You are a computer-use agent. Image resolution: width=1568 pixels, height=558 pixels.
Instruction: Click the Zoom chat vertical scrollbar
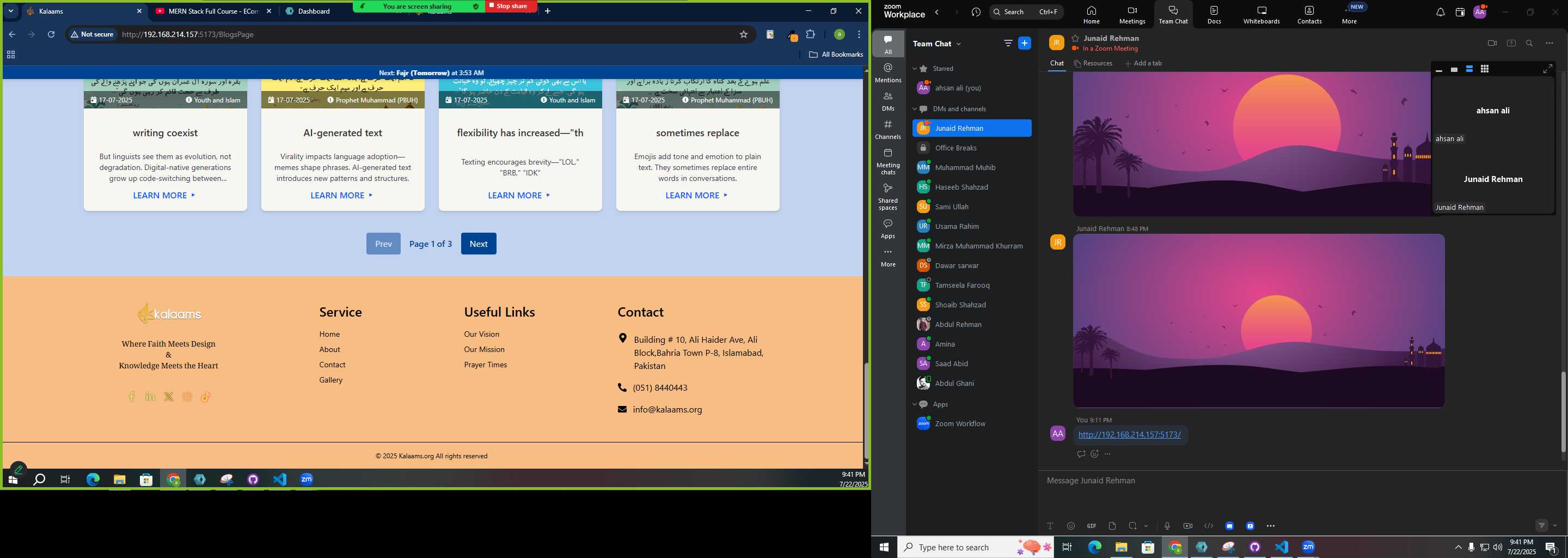(1563, 411)
